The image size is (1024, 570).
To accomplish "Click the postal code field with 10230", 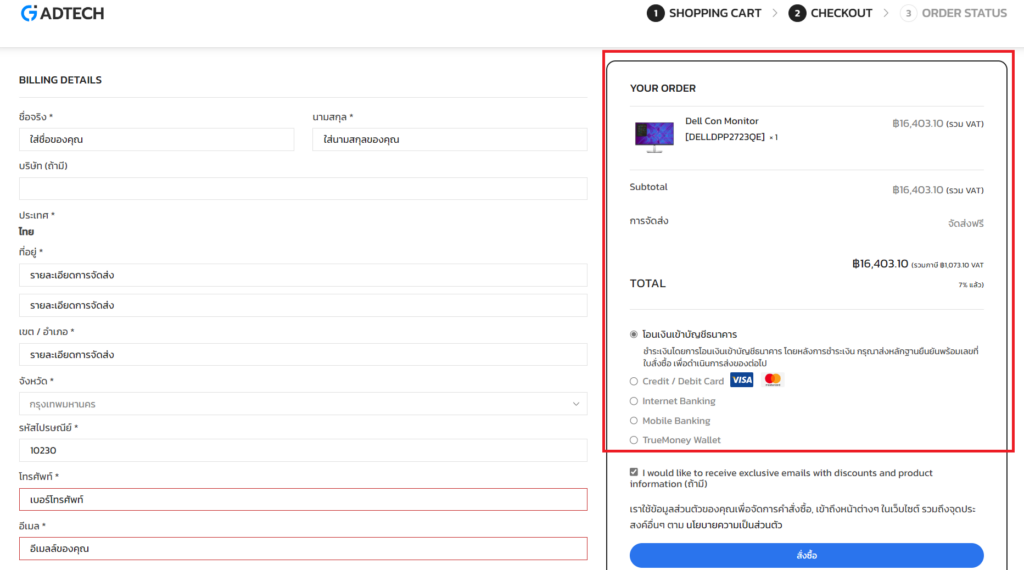I will 303,450.
